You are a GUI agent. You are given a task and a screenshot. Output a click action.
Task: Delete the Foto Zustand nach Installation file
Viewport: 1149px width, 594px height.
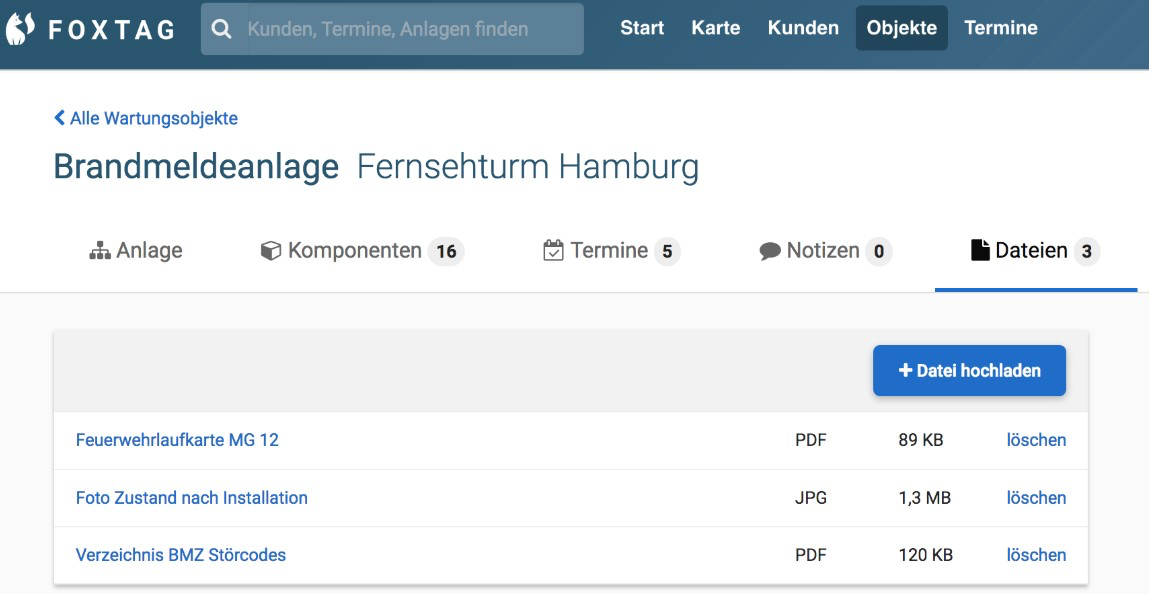coord(1036,498)
